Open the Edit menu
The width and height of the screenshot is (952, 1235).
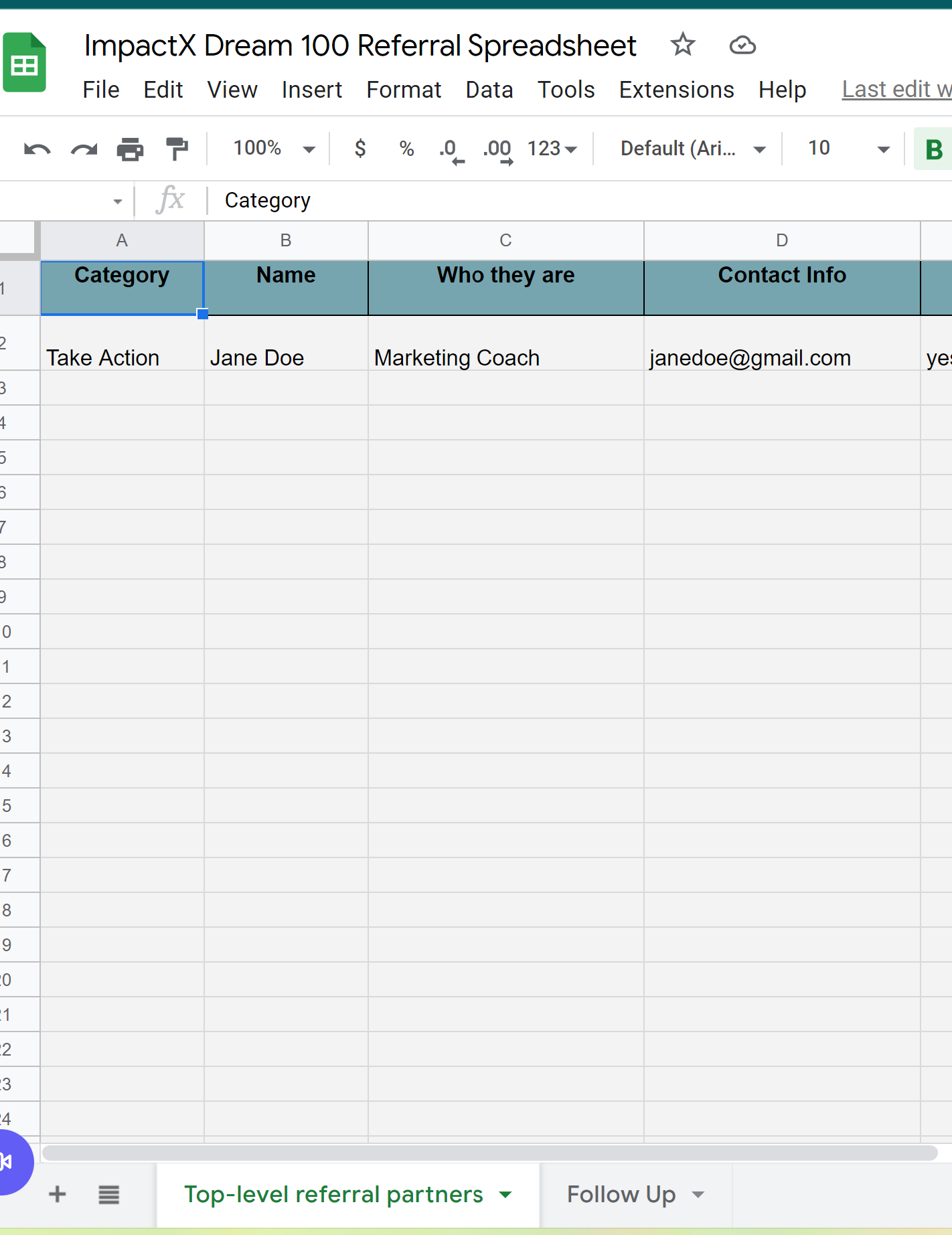click(163, 90)
